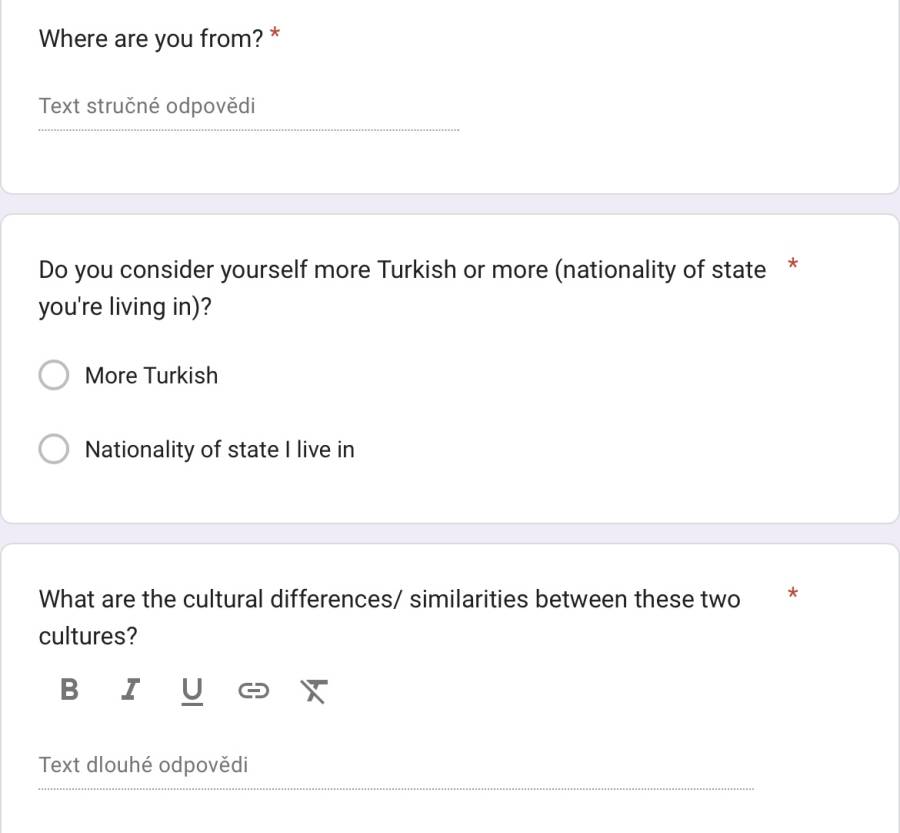Viewport: 900px width, 833px height.
Task: Click required asterisk beside the Turkish nationality question
Action: [x=793, y=265]
